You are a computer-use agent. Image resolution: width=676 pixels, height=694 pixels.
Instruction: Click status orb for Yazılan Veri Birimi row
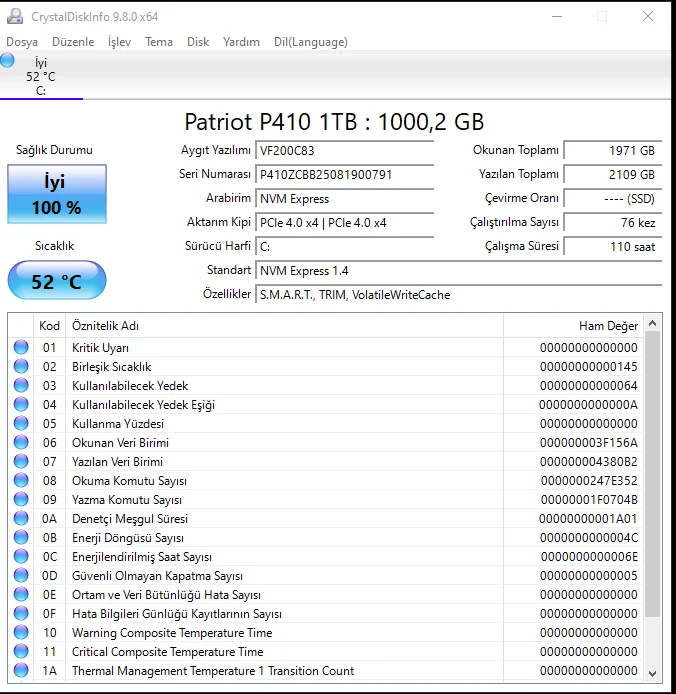point(21,462)
